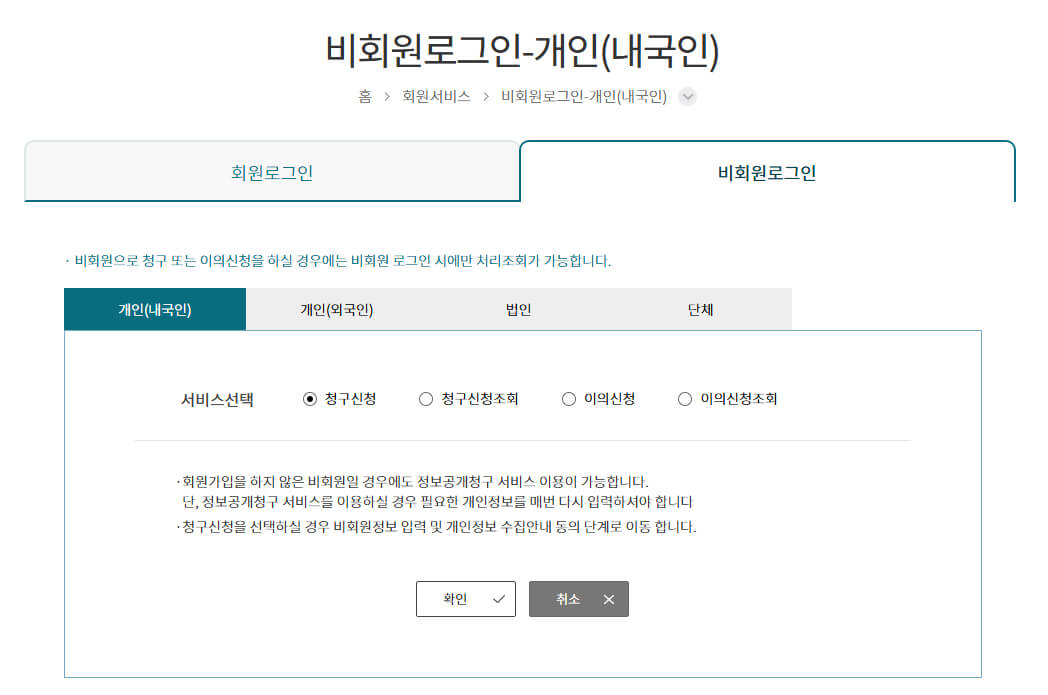Open the 법인 tab
This screenshot has width=1048, height=695.
(x=518, y=309)
